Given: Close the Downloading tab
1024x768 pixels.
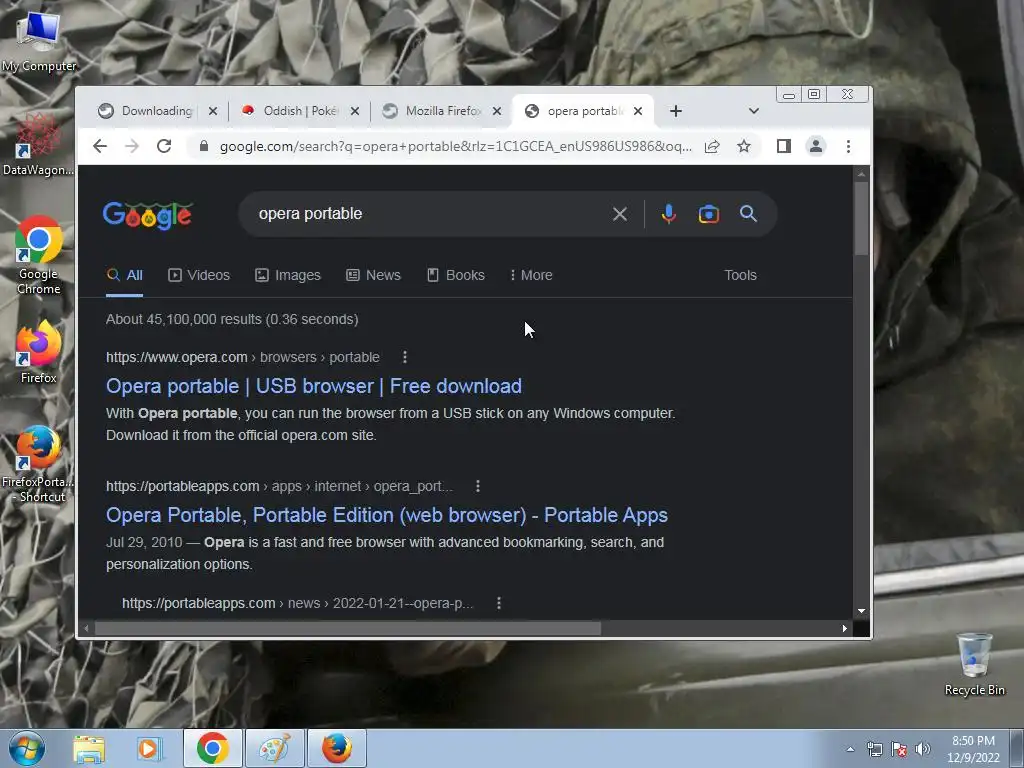Looking at the screenshot, I should click(212, 111).
